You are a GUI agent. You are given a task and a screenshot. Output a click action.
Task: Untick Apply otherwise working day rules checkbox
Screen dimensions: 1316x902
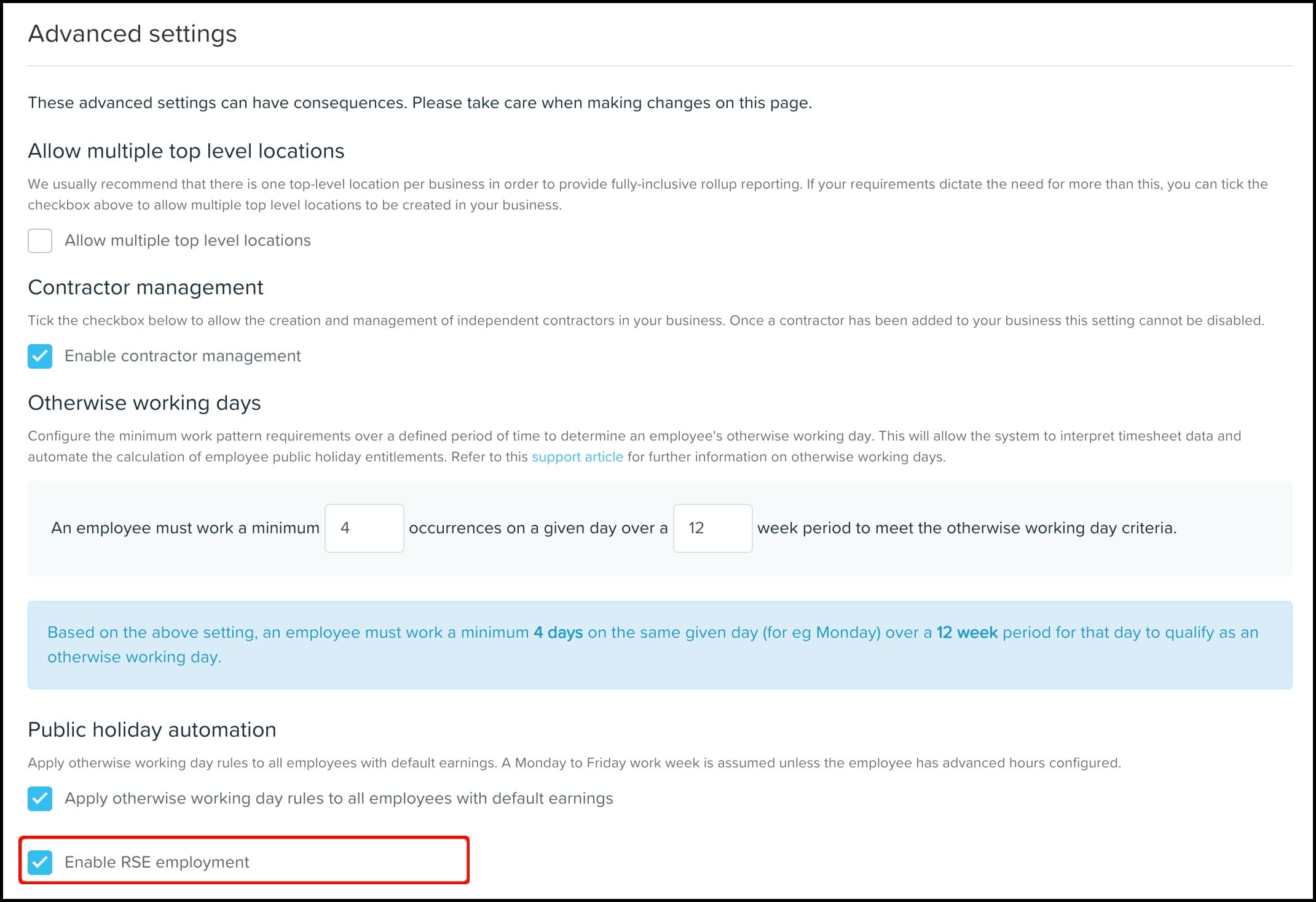[x=40, y=799]
